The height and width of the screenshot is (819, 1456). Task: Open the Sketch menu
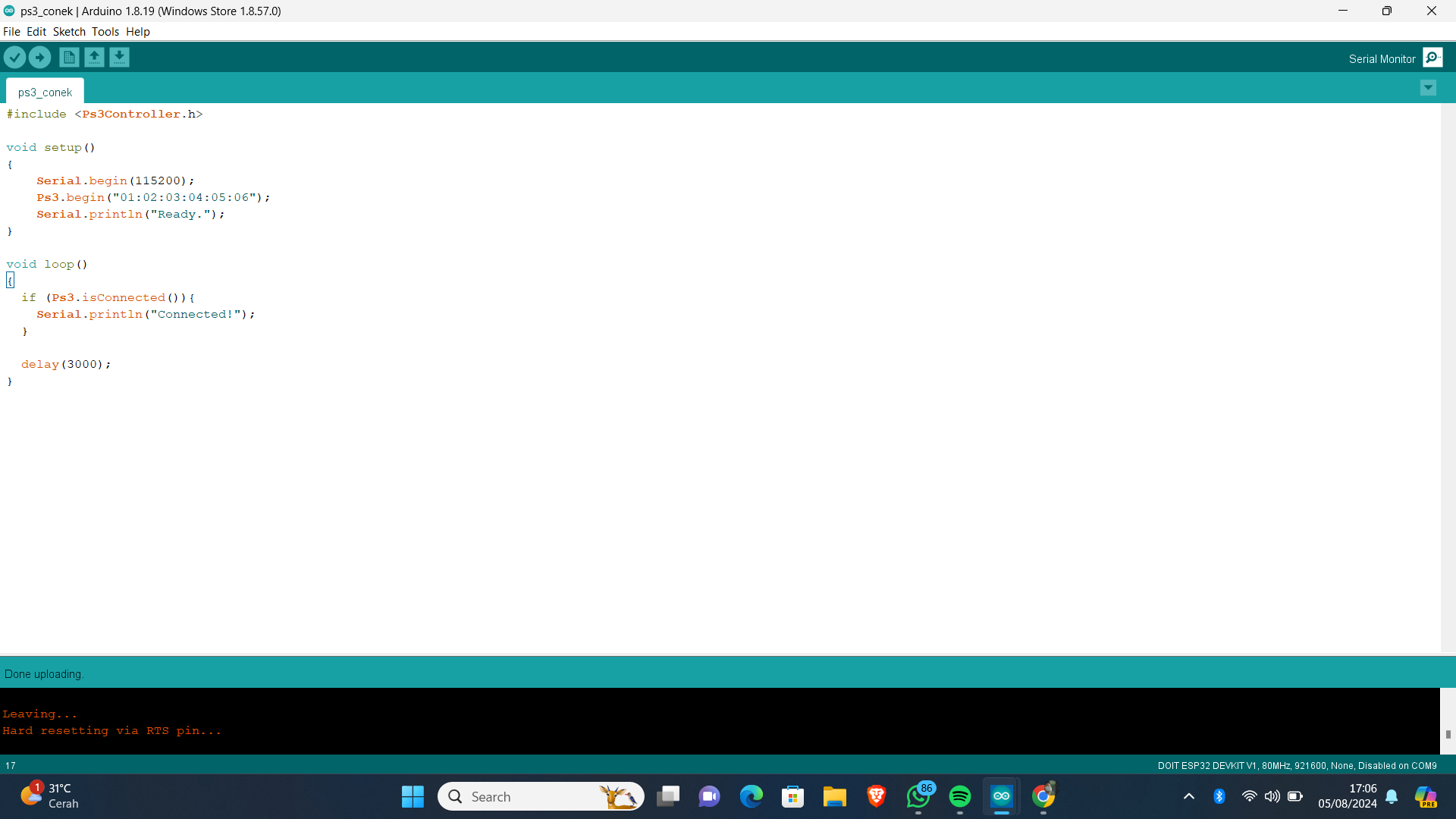(69, 32)
